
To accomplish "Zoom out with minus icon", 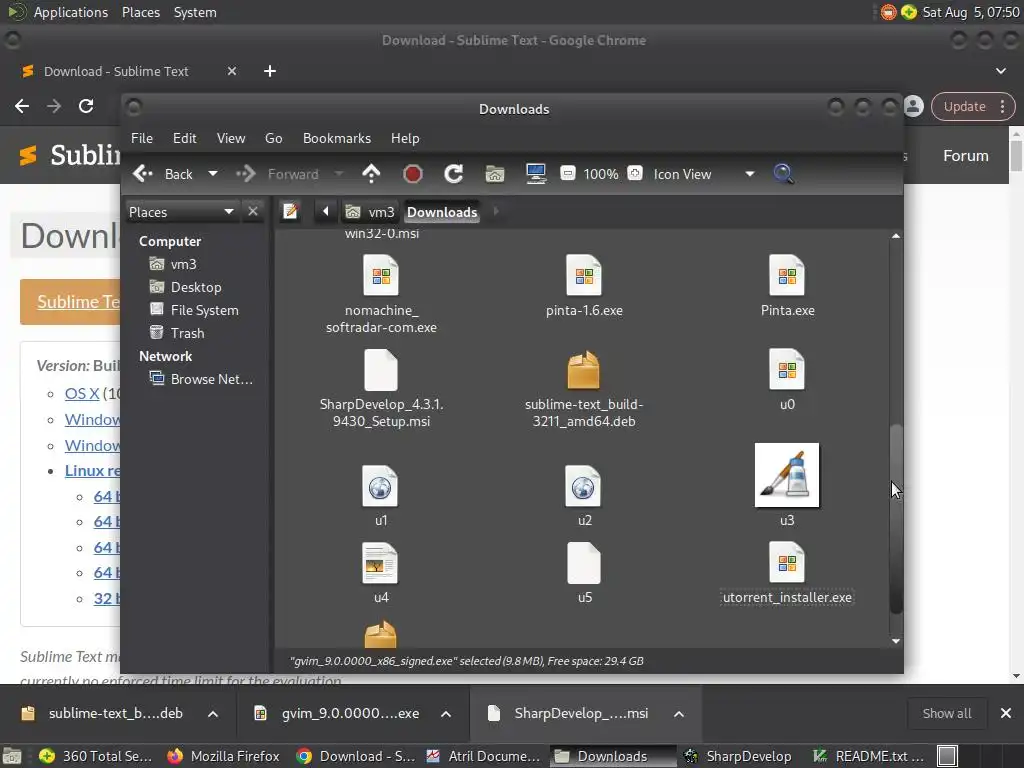I will [x=568, y=174].
